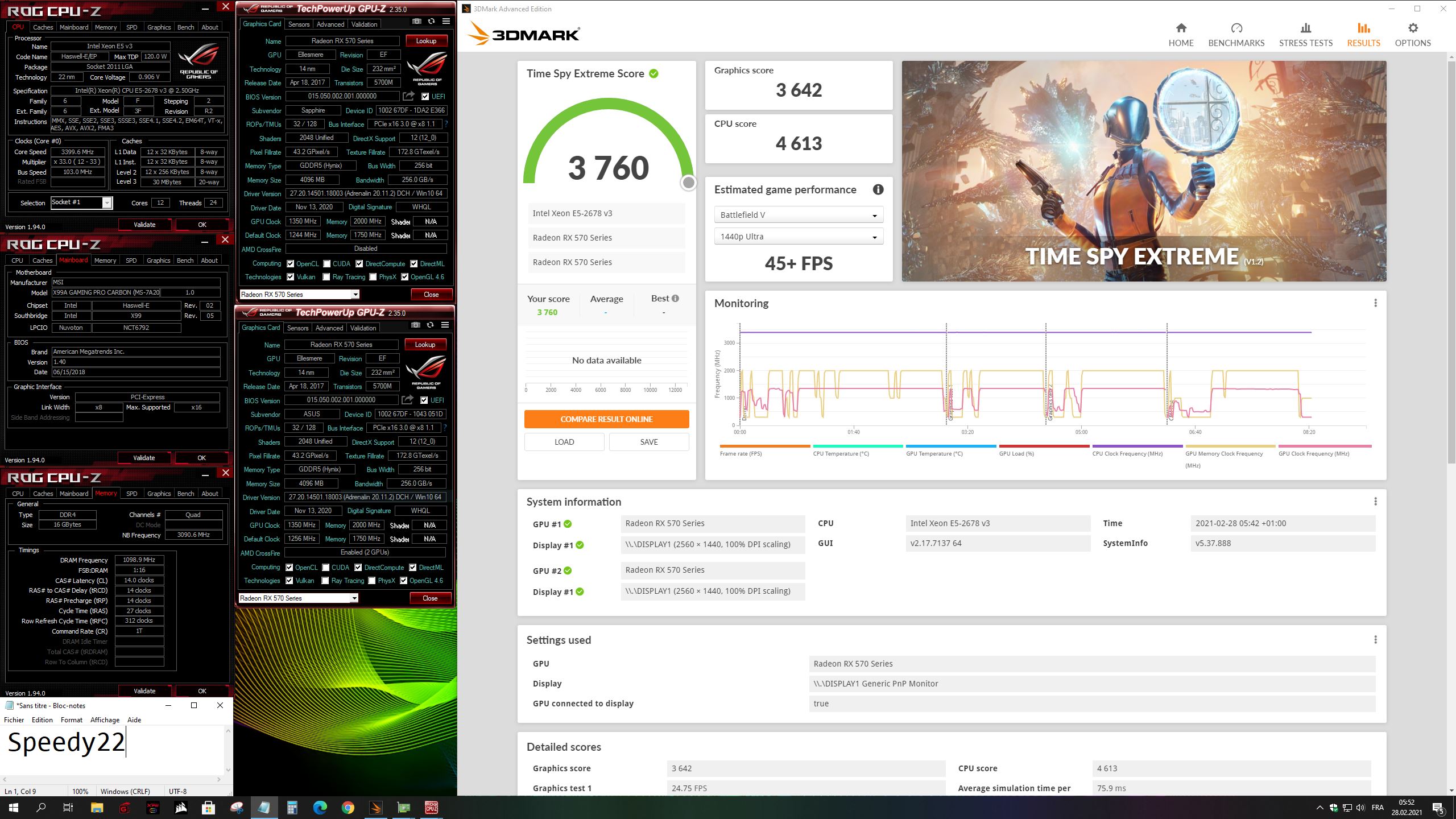Open the volume icon in system tray

(x=1360, y=808)
